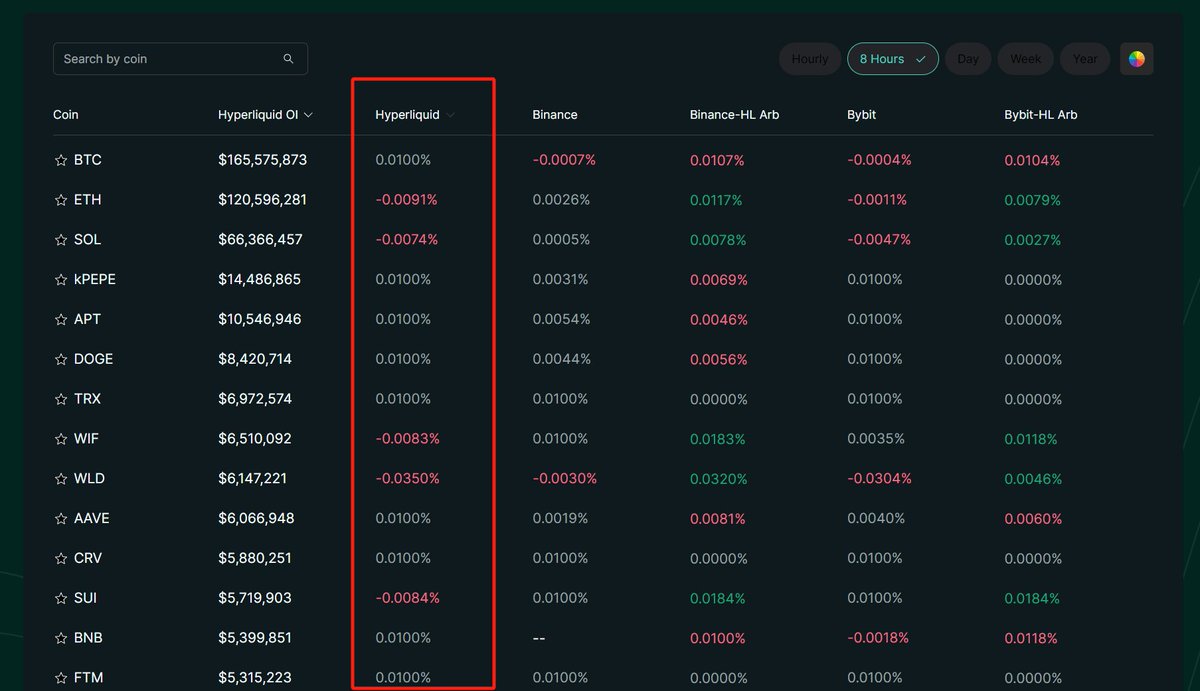Screen dimensions: 1200x691
Task: Sort by Hyperliquid OI column arrow
Action: coord(308,115)
